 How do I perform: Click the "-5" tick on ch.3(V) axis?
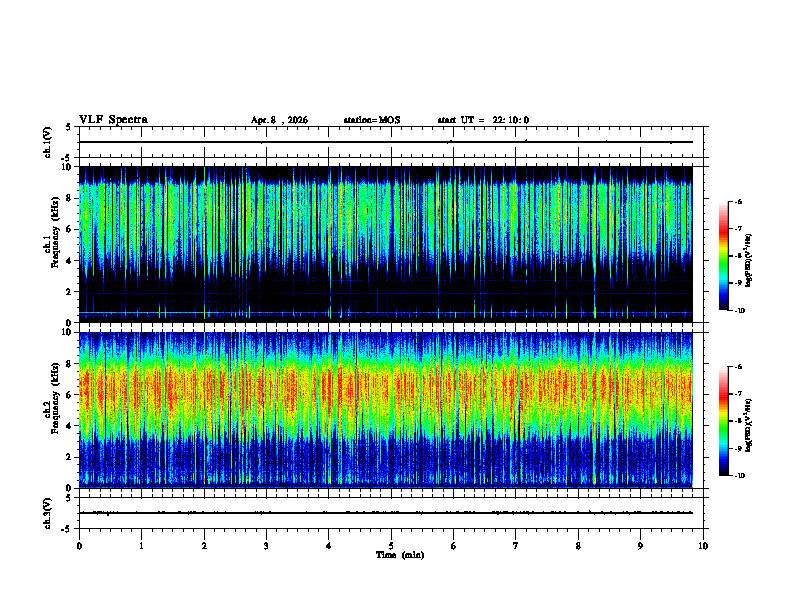tap(66, 529)
